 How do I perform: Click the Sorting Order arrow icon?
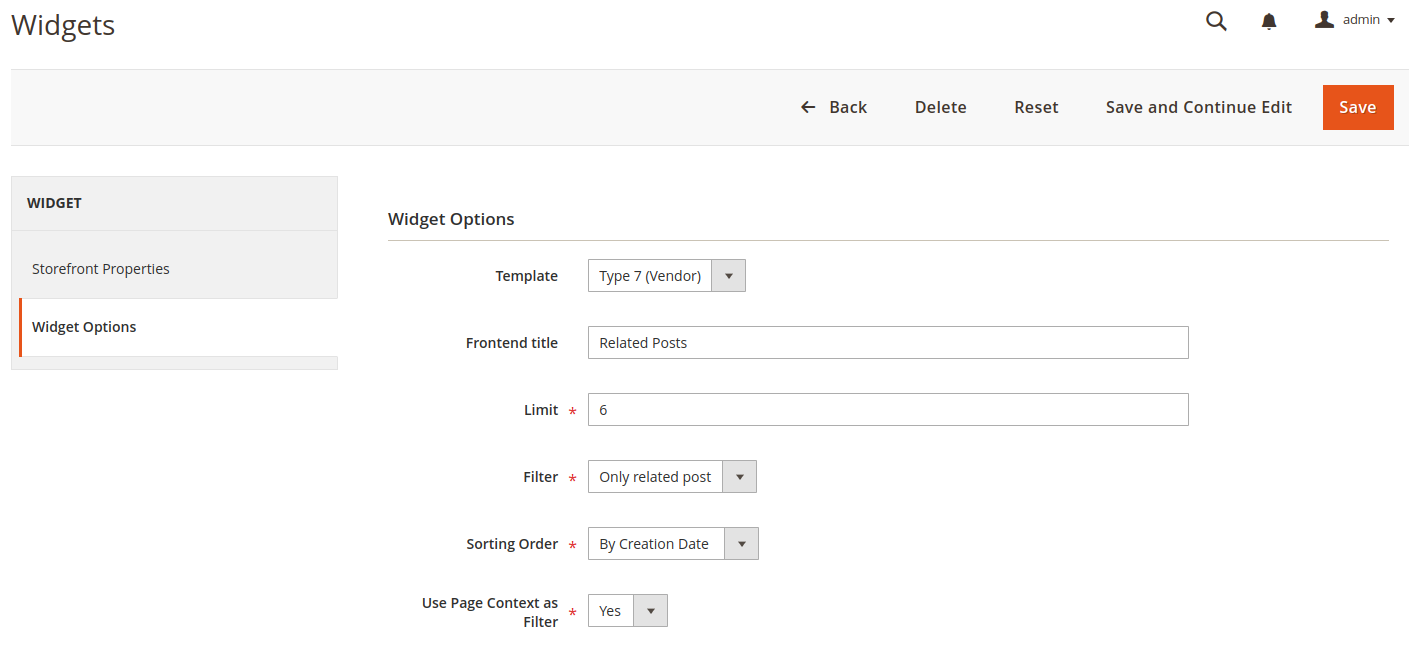tap(741, 544)
